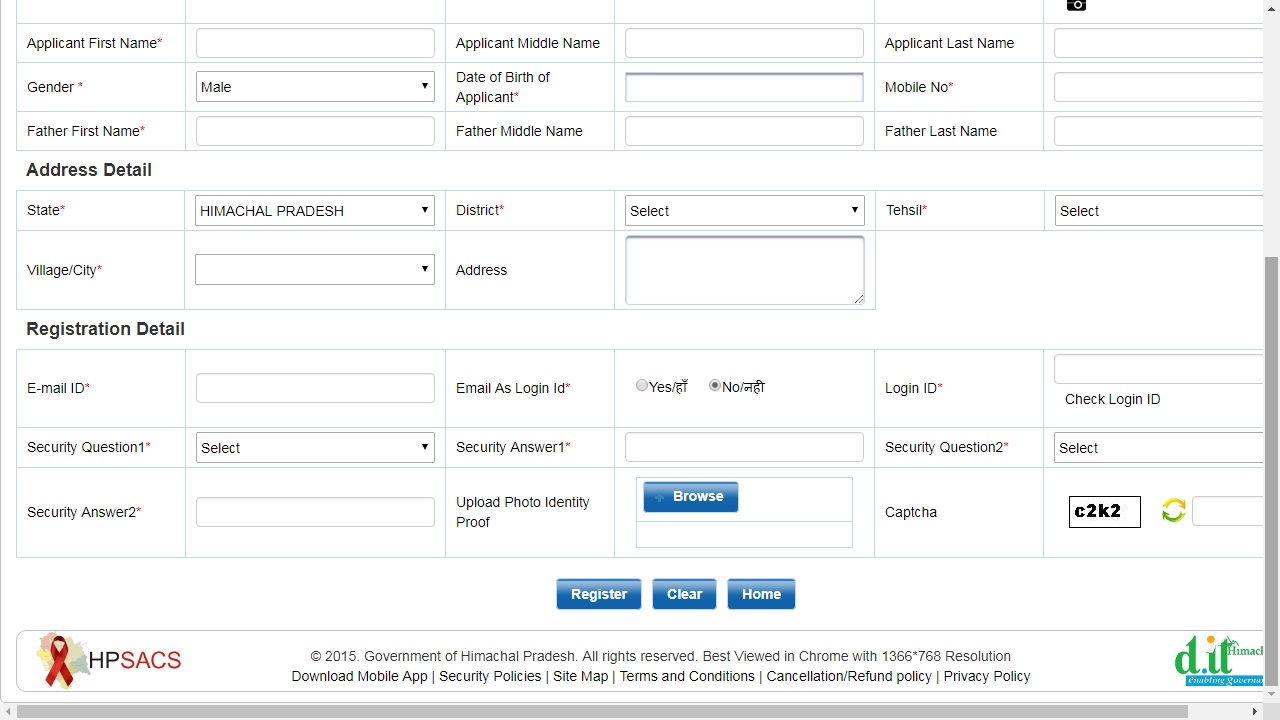Select Yes for Email As Login Id
This screenshot has width=1280, height=720.
tap(642, 386)
